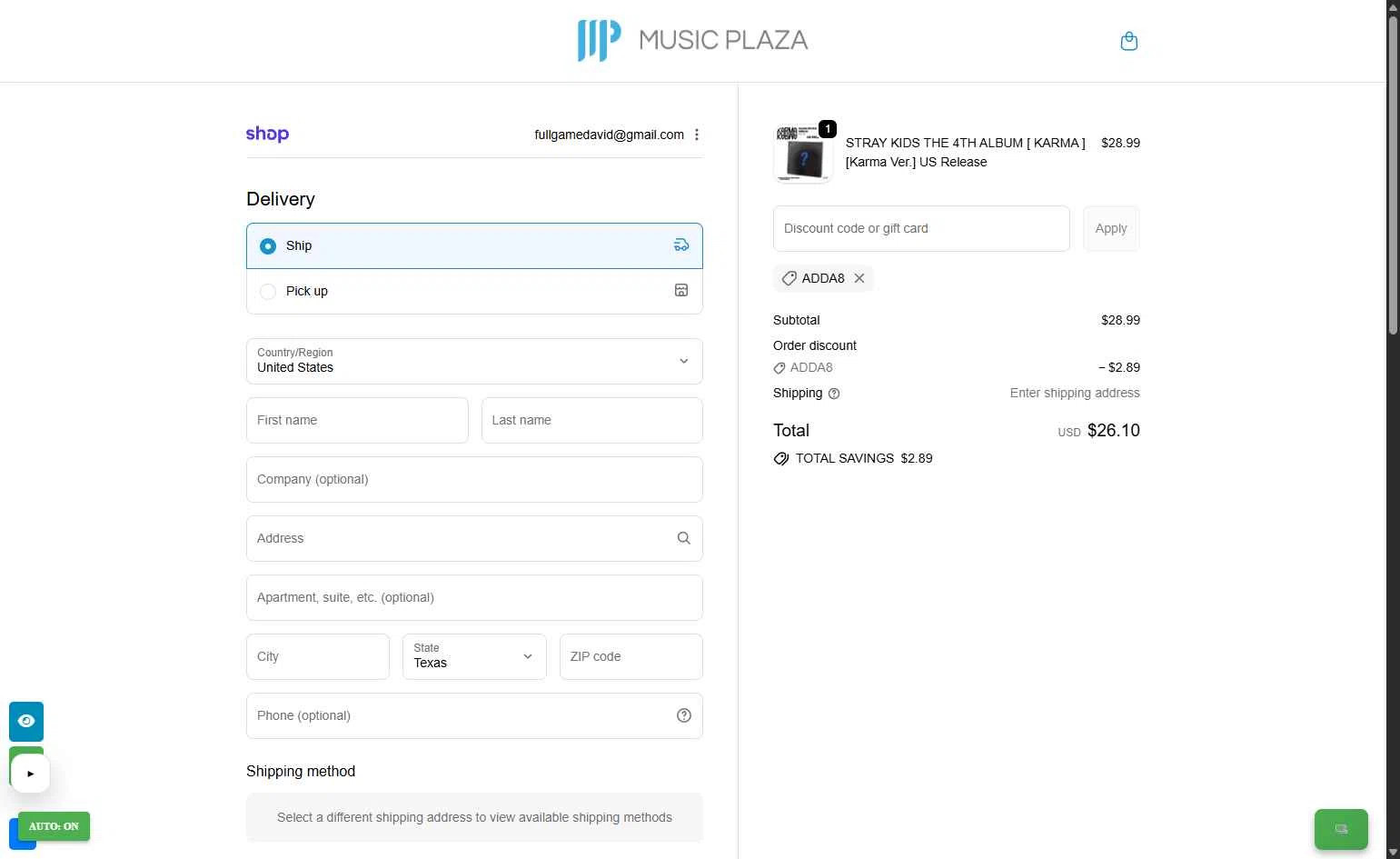The width and height of the screenshot is (1400, 859).
Task: Click the 'Enter shipping address' text
Action: point(1075,393)
